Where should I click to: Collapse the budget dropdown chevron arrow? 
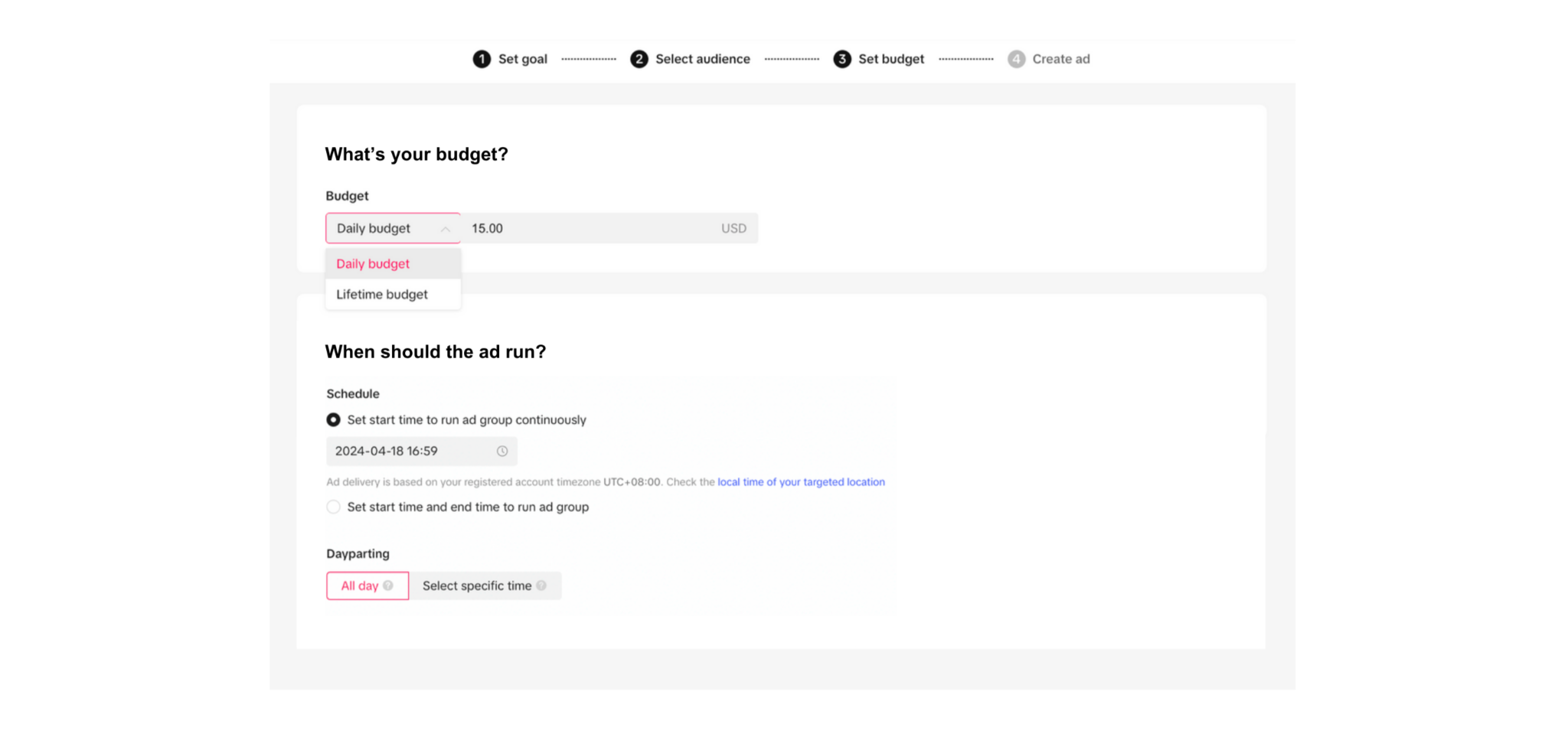(445, 229)
